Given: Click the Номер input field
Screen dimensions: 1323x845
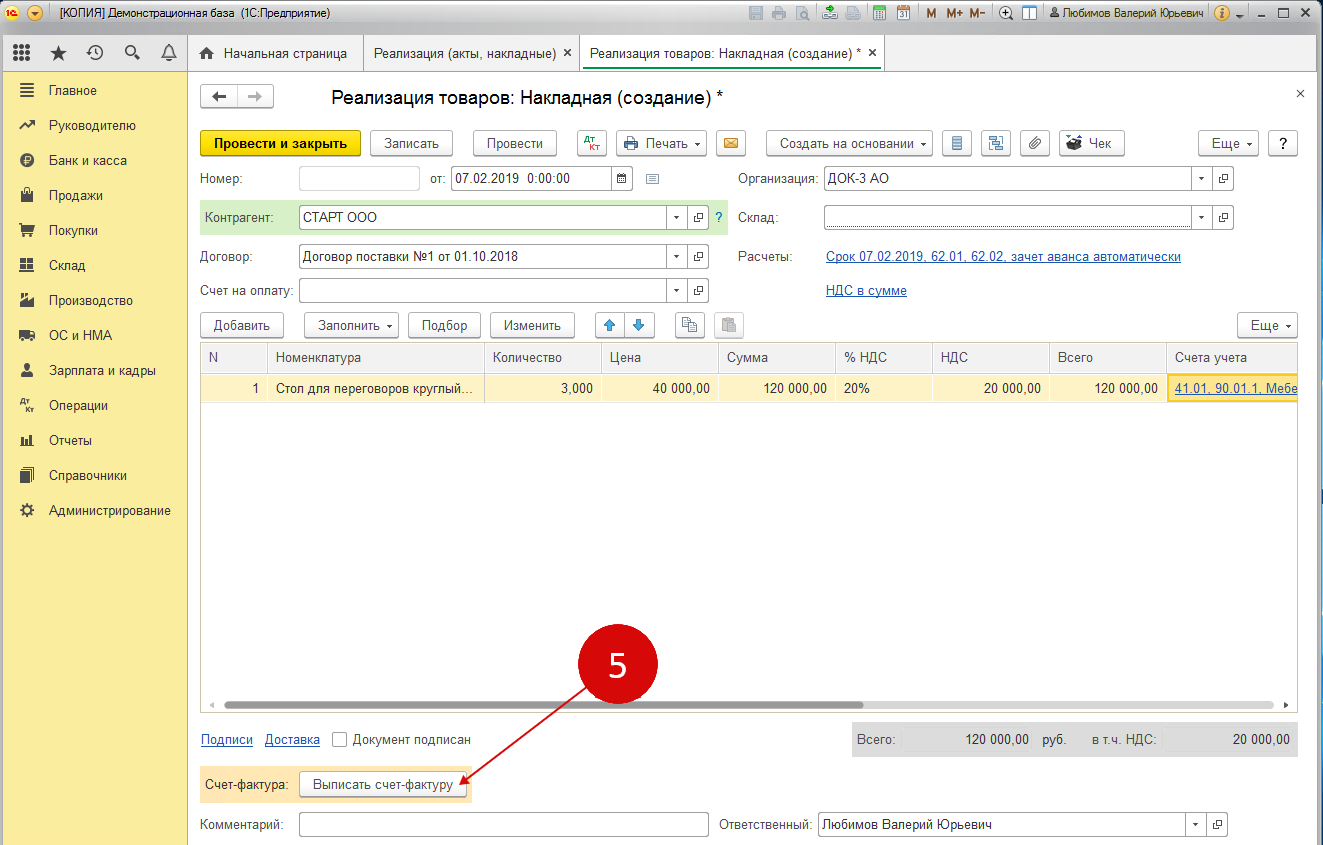Looking at the screenshot, I should point(359,179).
